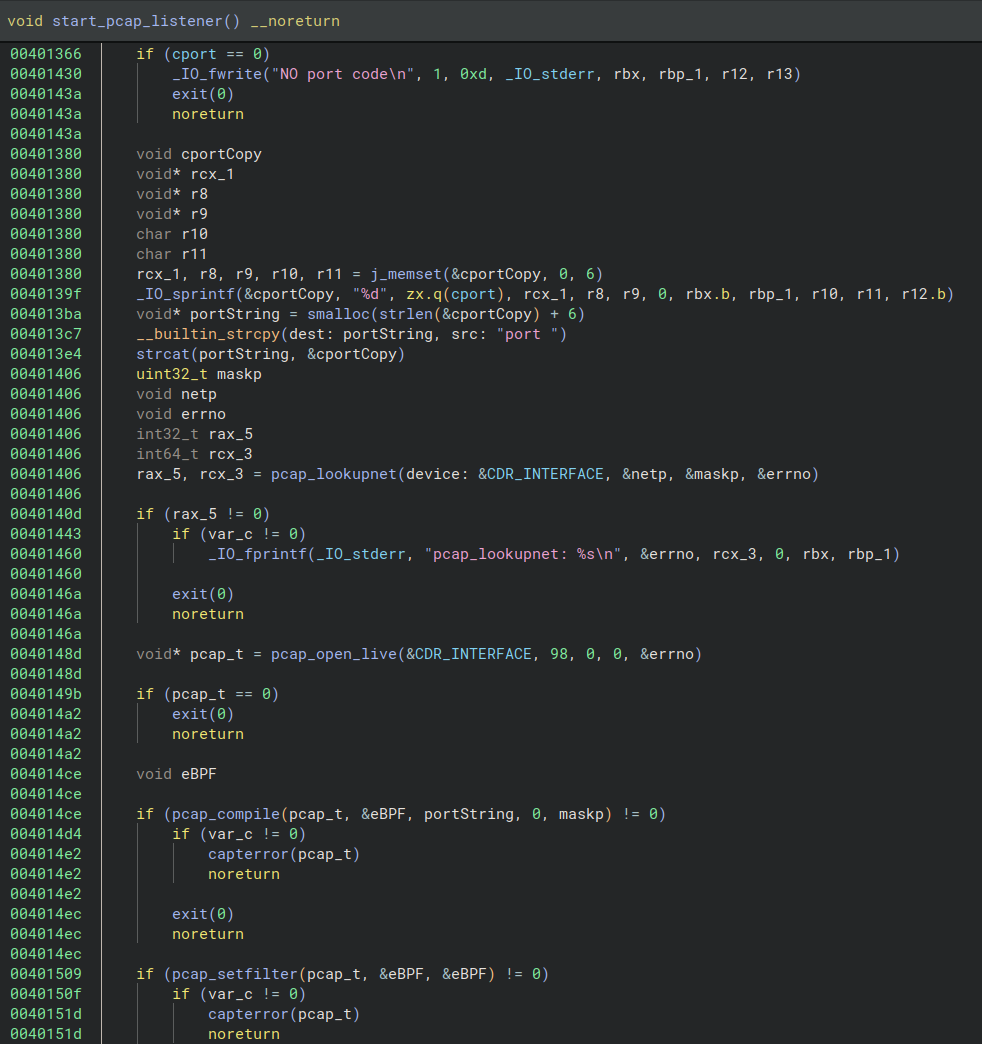Select address 0040148d
The height and width of the screenshot is (1044, 982).
click(46, 653)
